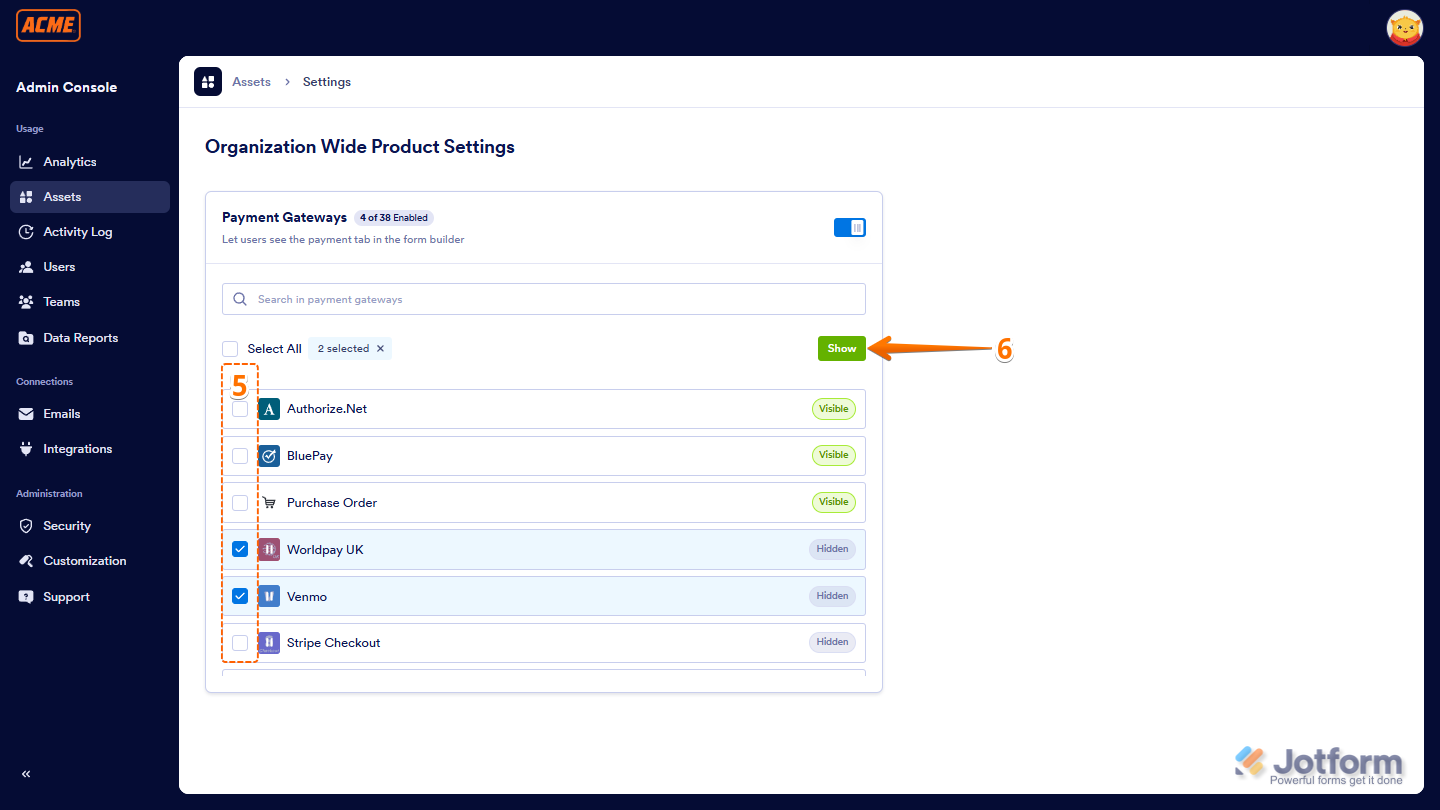
Task: Click the BluePay gateway icon
Action: [x=268, y=455]
